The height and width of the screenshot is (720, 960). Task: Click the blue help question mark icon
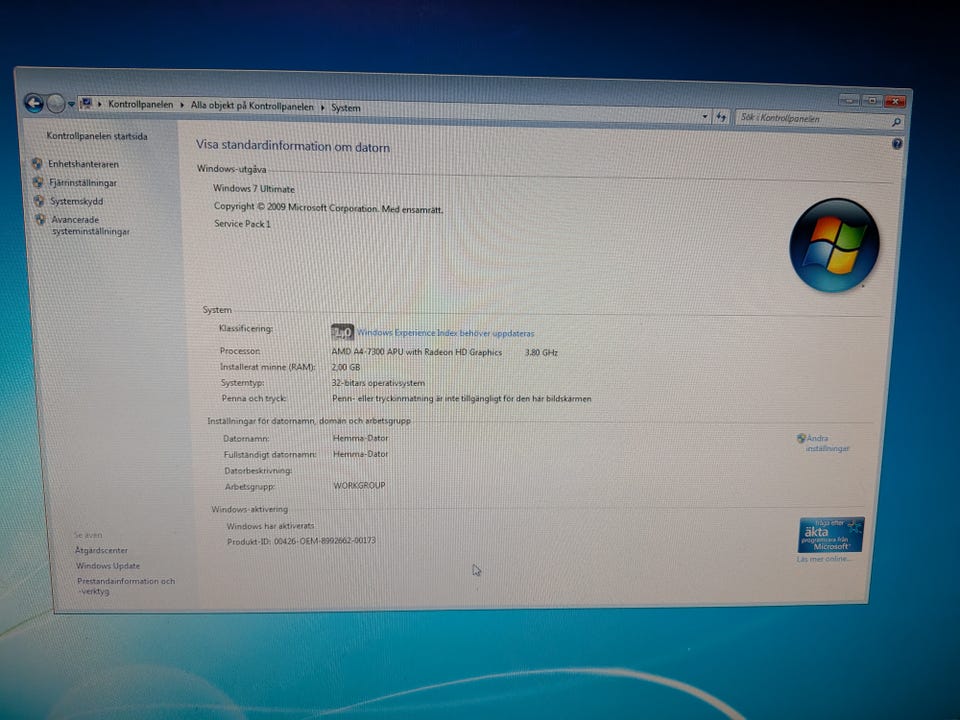tap(897, 144)
